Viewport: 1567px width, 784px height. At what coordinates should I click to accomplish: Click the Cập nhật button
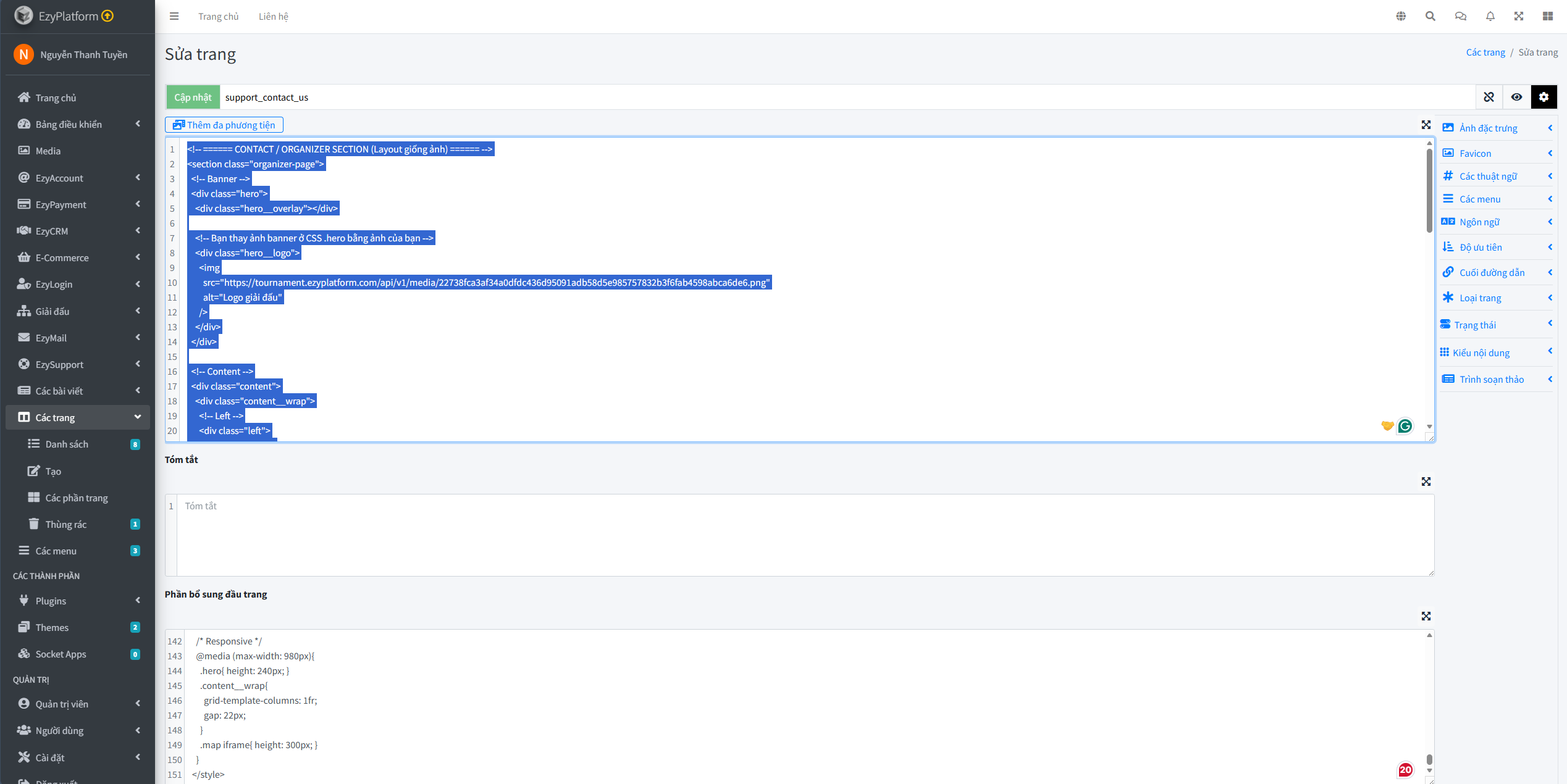pyautogui.click(x=193, y=97)
